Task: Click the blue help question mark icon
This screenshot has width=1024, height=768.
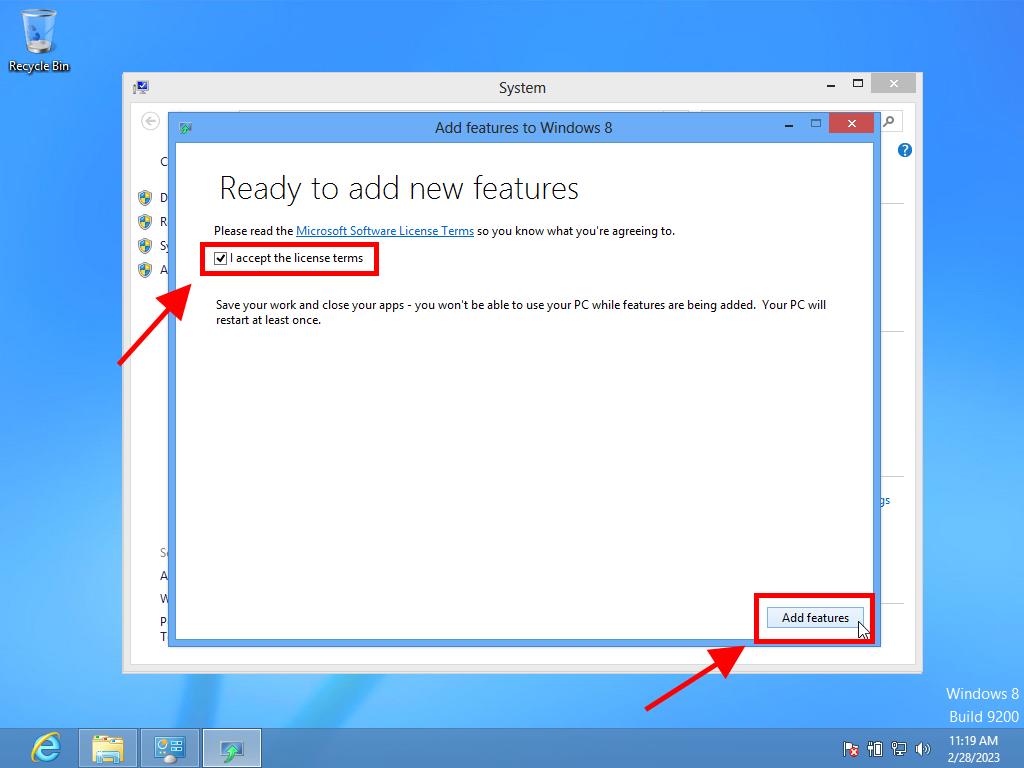Action: 905,150
